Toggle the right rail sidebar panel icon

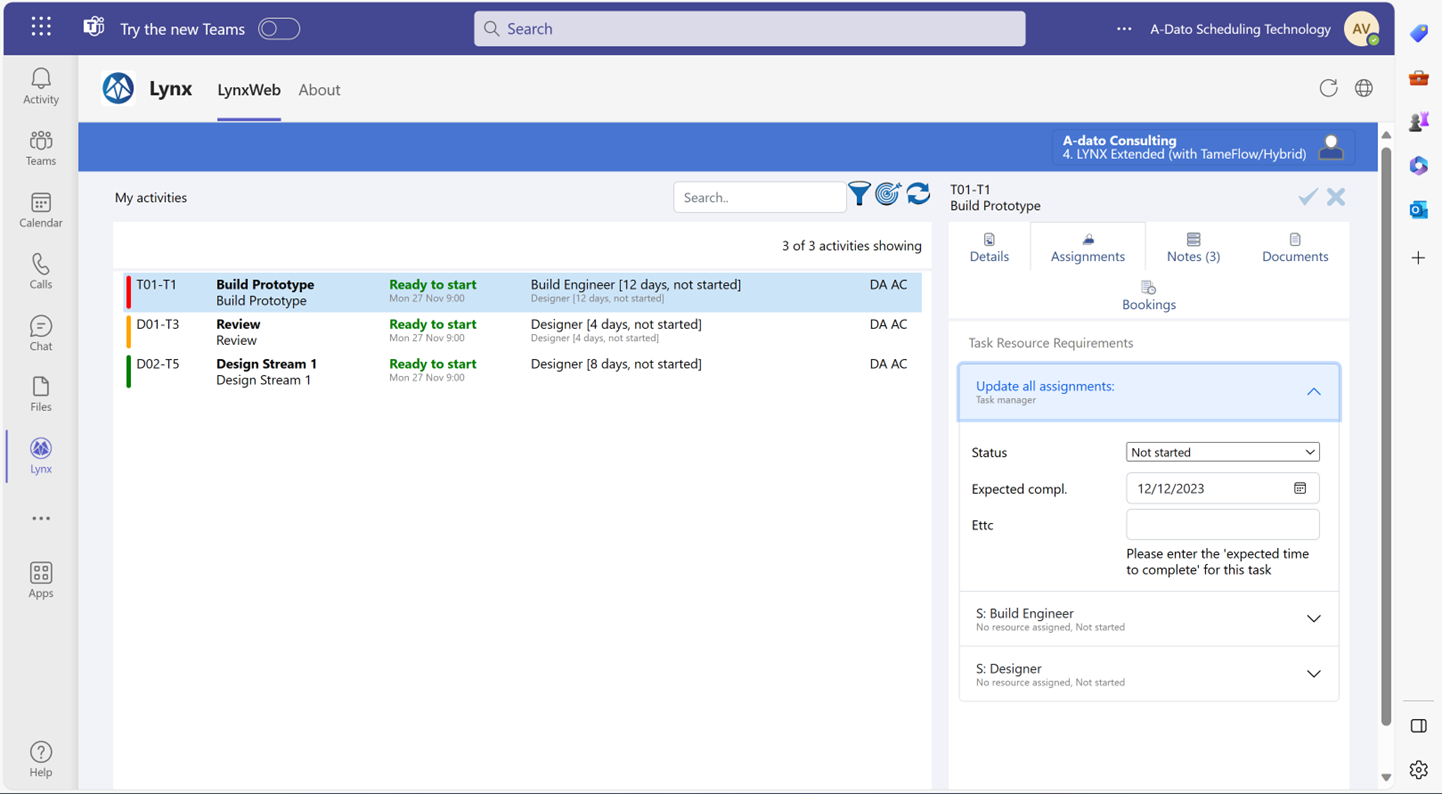[x=1418, y=726]
